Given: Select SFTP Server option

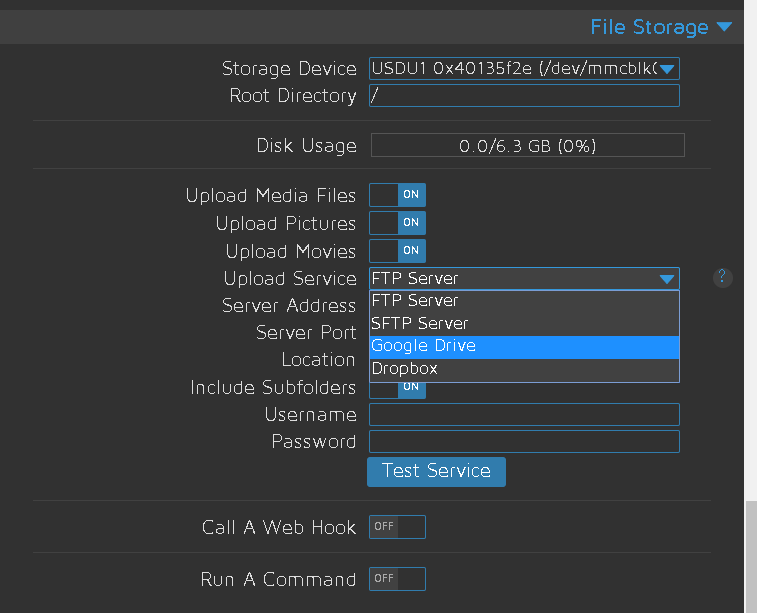Looking at the screenshot, I should pyautogui.click(x=524, y=324).
